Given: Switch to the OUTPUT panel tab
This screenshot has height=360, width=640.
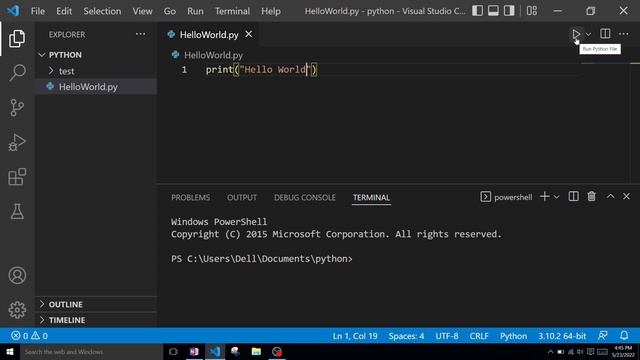Looking at the screenshot, I should pos(242,198).
